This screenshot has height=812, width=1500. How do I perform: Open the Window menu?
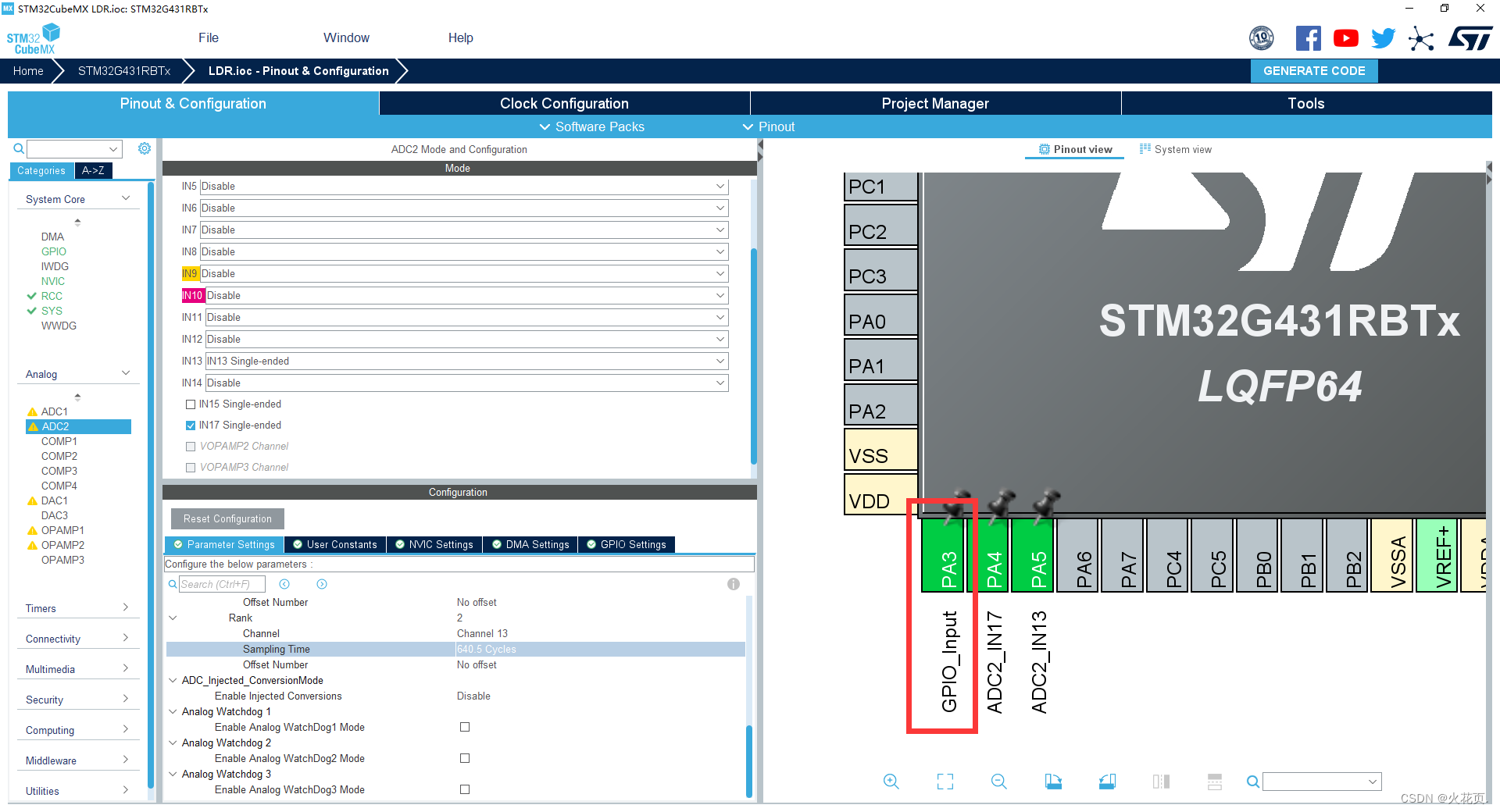(346, 37)
